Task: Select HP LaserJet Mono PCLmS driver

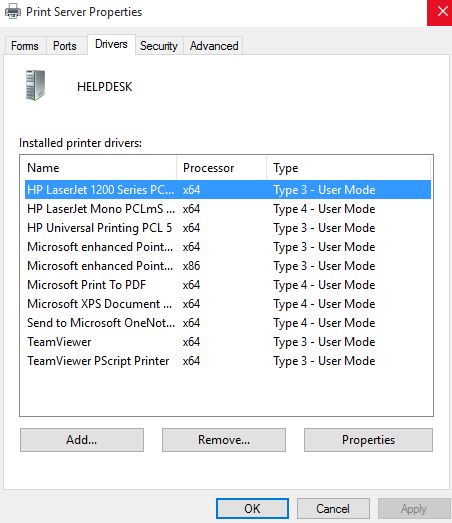Action: point(228,209)
